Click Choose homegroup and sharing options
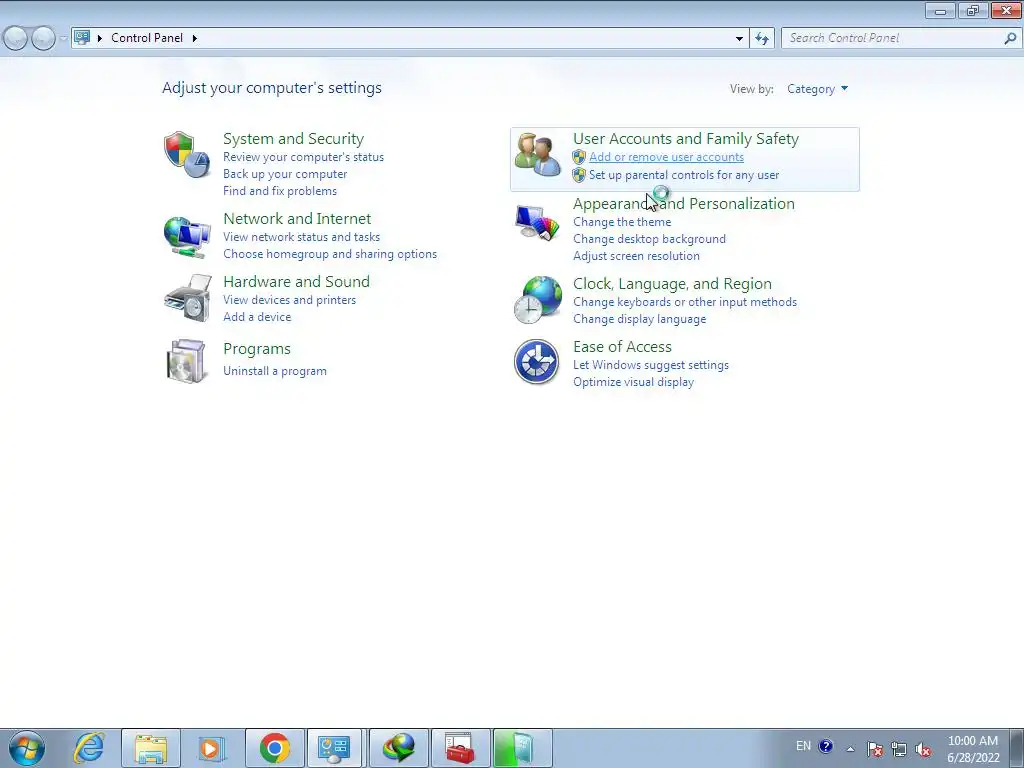Screen dimensions: 1024x768 [330, 254]
